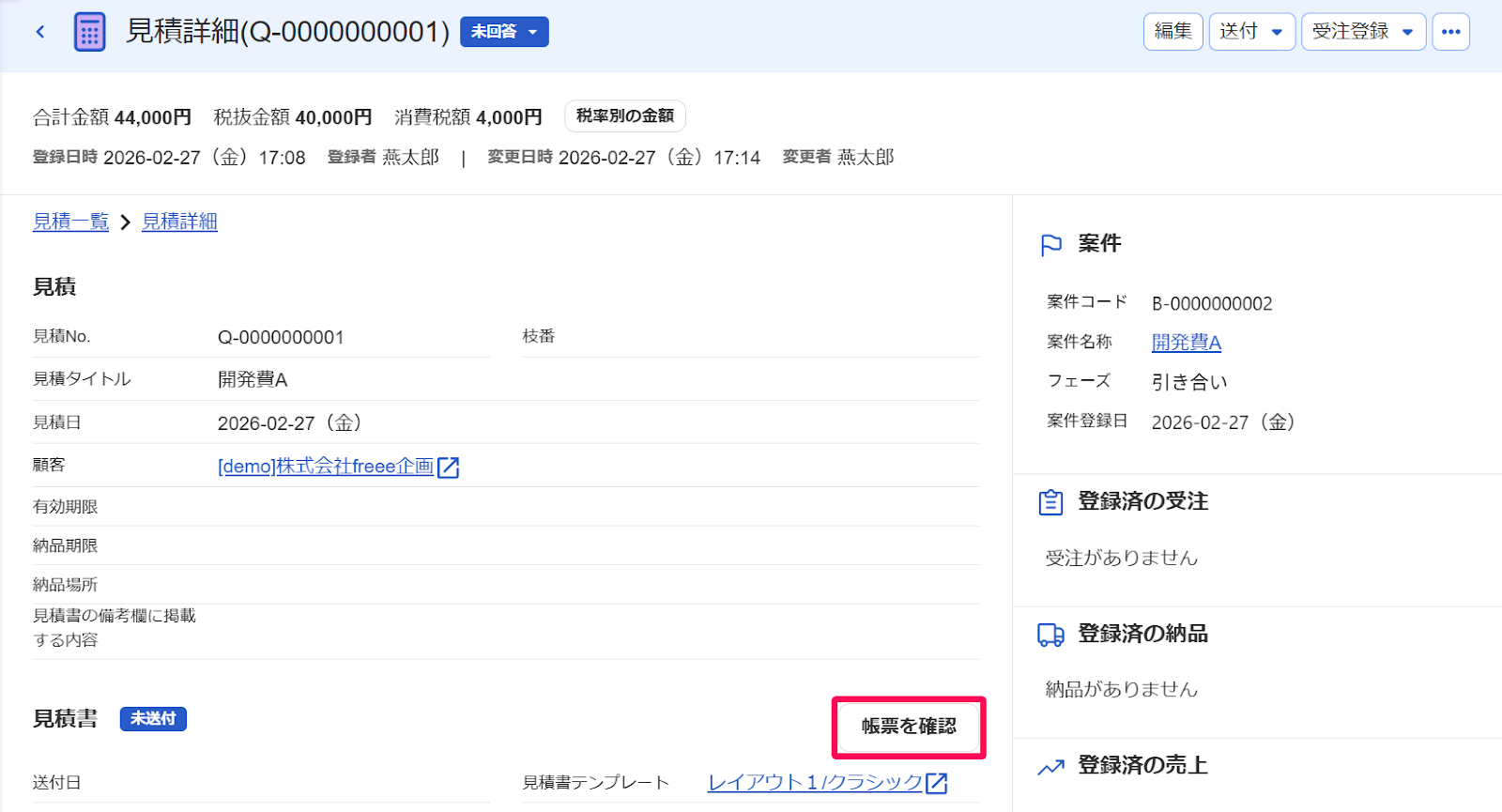
Task: Click the flag icon beside 案件
Action: (1051, 245)
